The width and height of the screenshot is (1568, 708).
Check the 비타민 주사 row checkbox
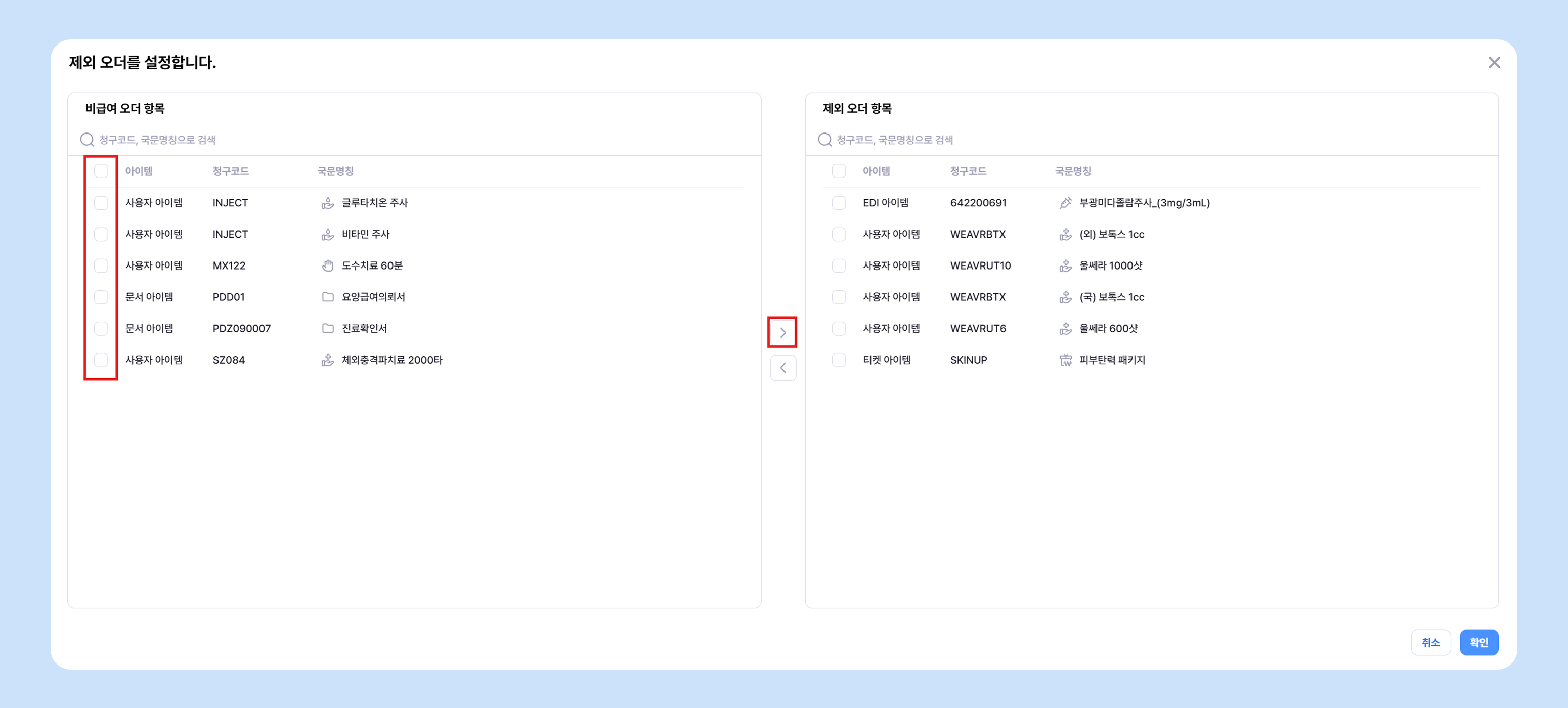pos(101,234)
